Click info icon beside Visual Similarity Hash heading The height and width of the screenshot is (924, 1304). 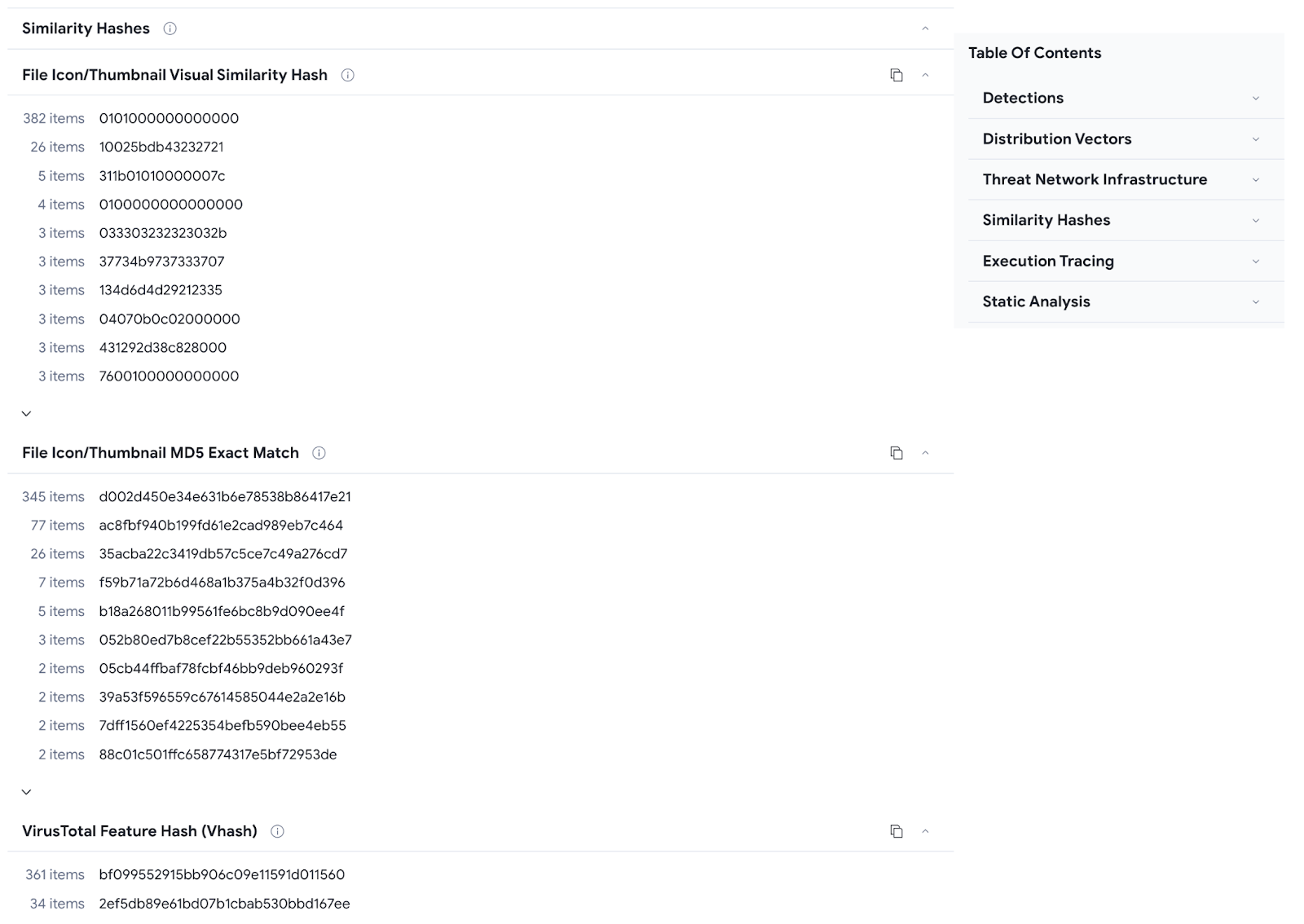347,75
